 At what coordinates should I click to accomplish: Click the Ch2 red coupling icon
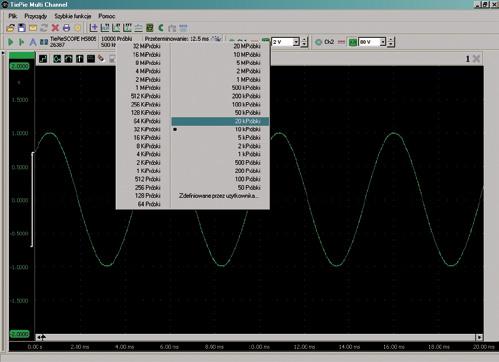click(x=341, y=42)
